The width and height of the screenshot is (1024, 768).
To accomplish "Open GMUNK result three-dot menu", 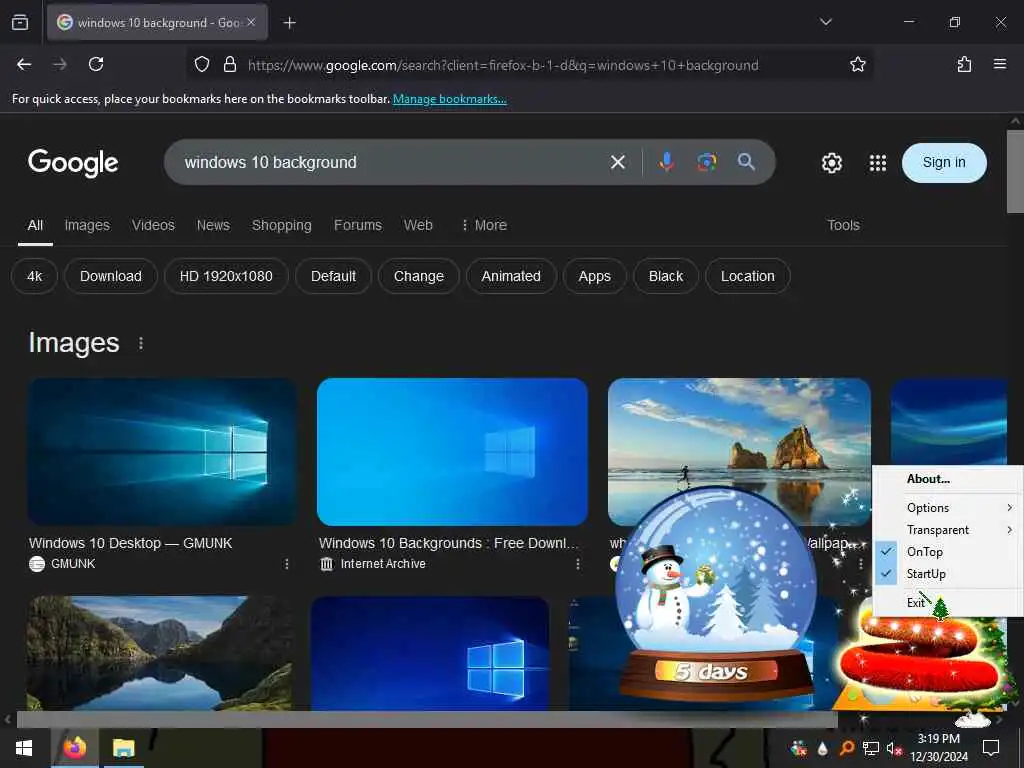I will (286, 564).
